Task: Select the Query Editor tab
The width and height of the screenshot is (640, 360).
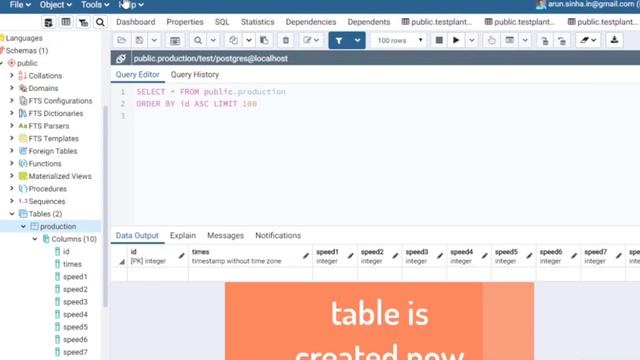Action: point(138,75)
